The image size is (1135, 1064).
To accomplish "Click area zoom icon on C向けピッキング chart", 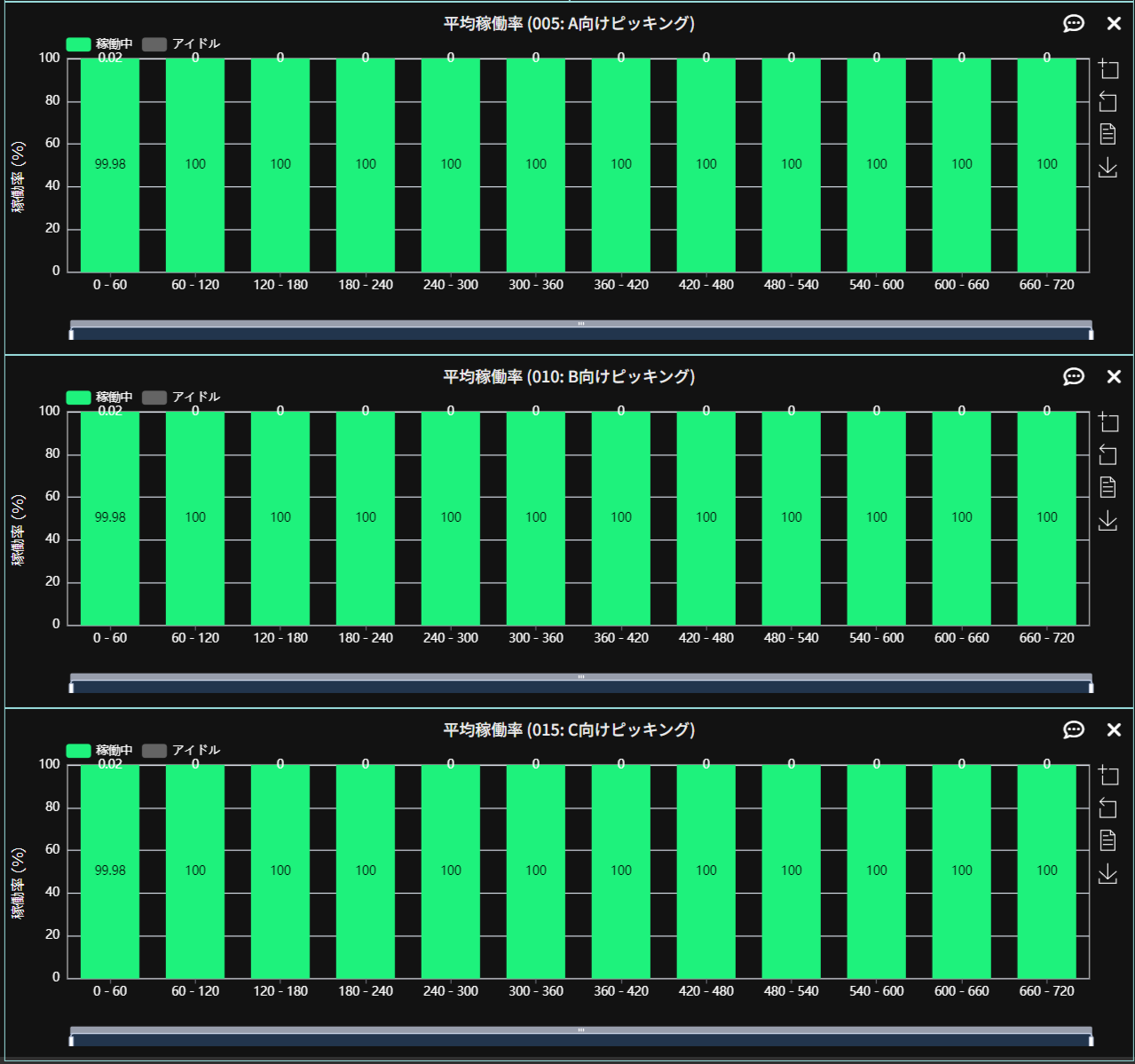I will pos(1107,776).
